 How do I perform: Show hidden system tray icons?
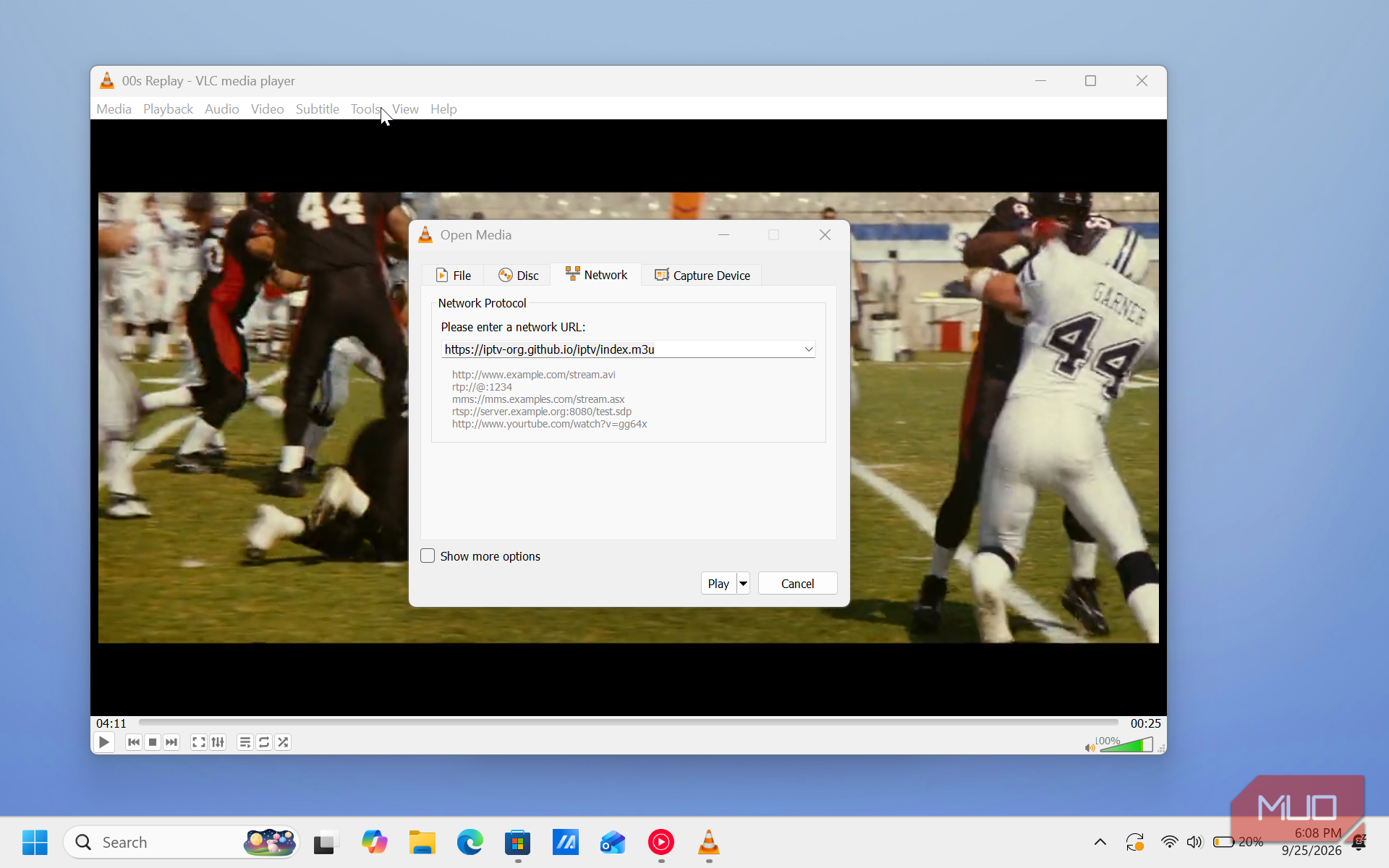click(x=1100, y=842)
